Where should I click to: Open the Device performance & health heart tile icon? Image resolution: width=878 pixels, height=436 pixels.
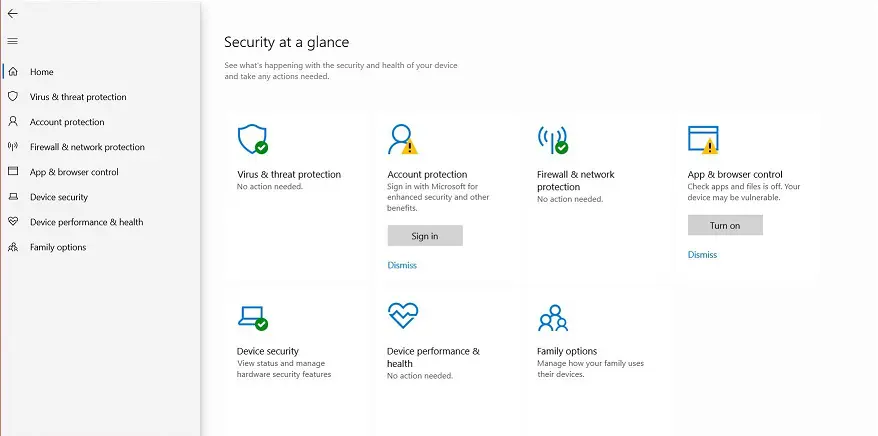[x=403, y=316]
